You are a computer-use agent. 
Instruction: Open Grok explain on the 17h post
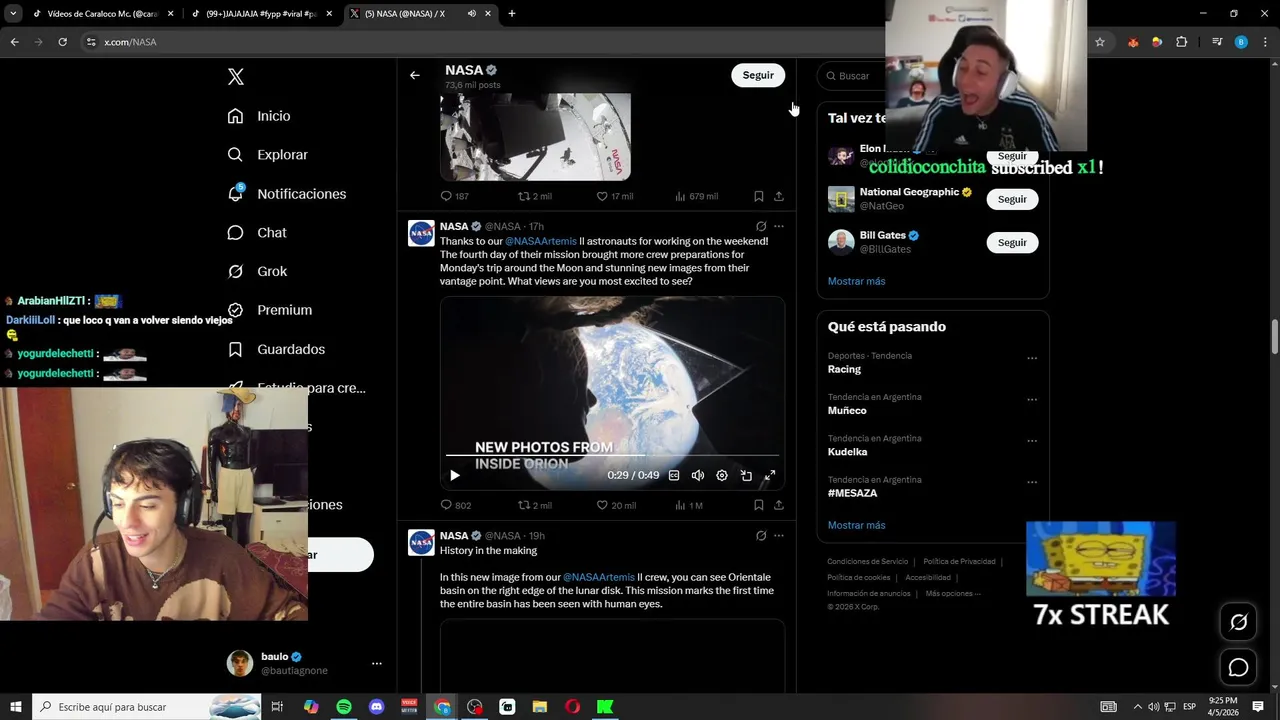click(x=761, y=227)
